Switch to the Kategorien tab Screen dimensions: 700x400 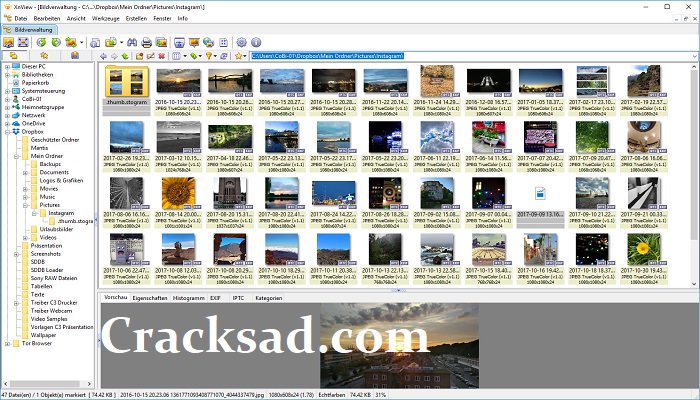tap(268, 298)
